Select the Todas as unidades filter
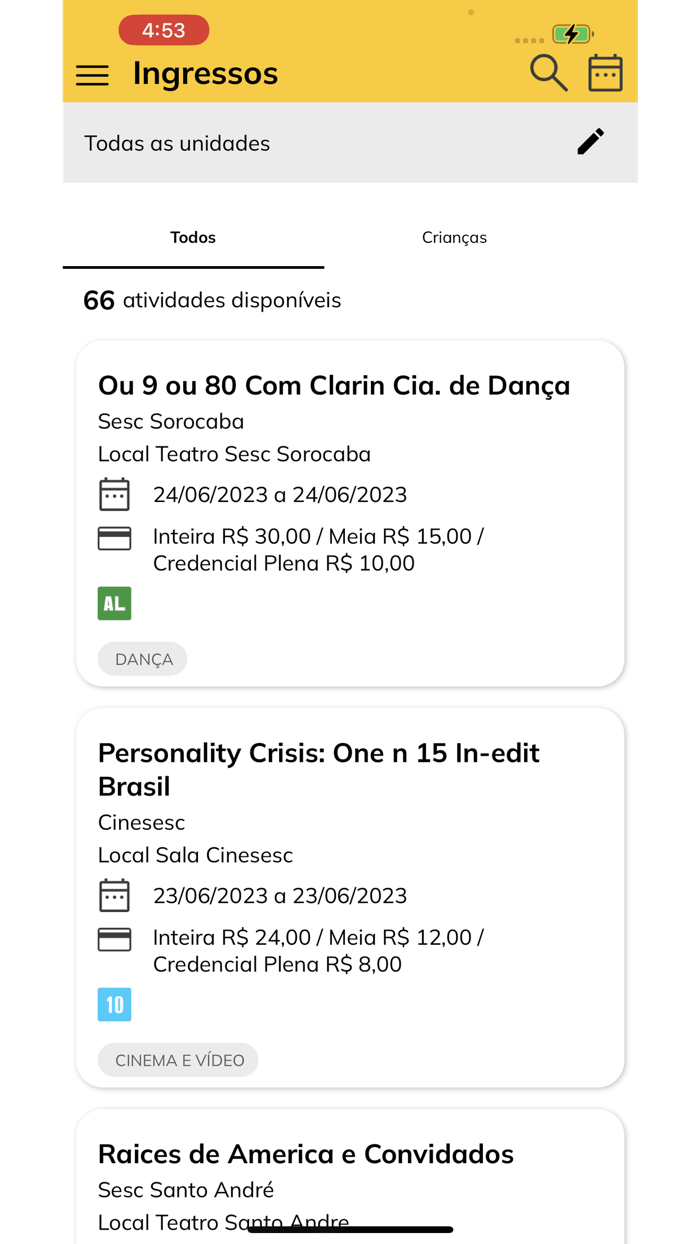Screen dimensions: 700x1244 pyautogui.click(x=177, y=143)
